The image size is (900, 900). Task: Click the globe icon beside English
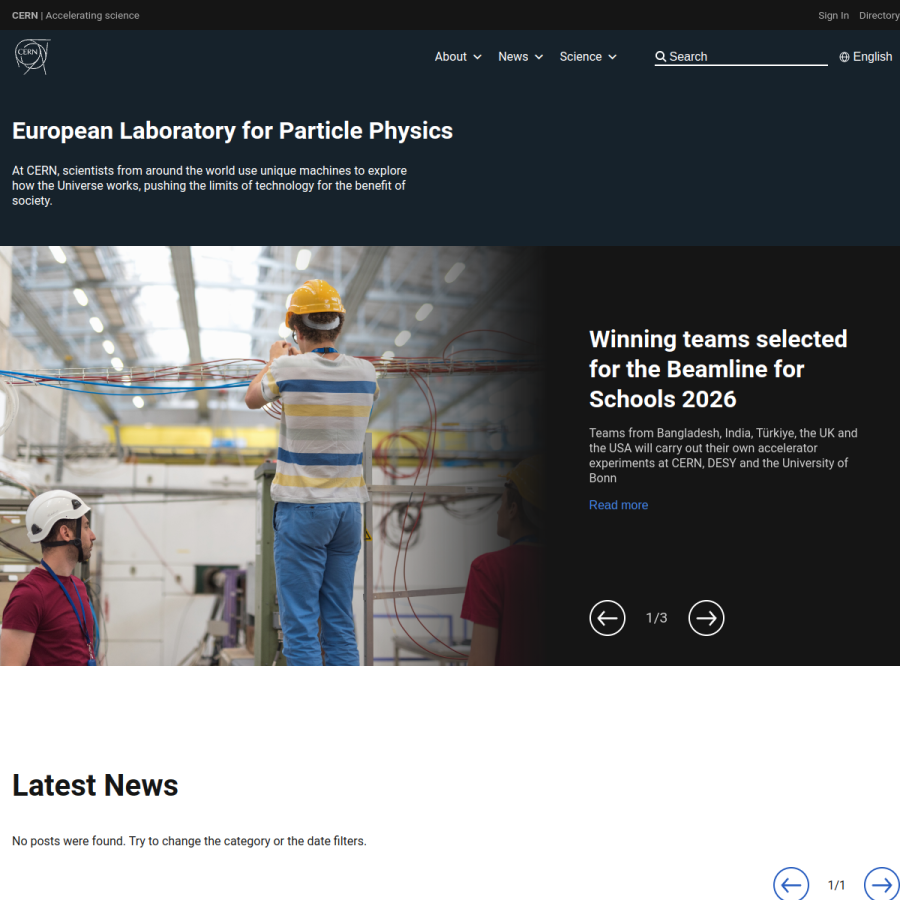coord(844,57)
